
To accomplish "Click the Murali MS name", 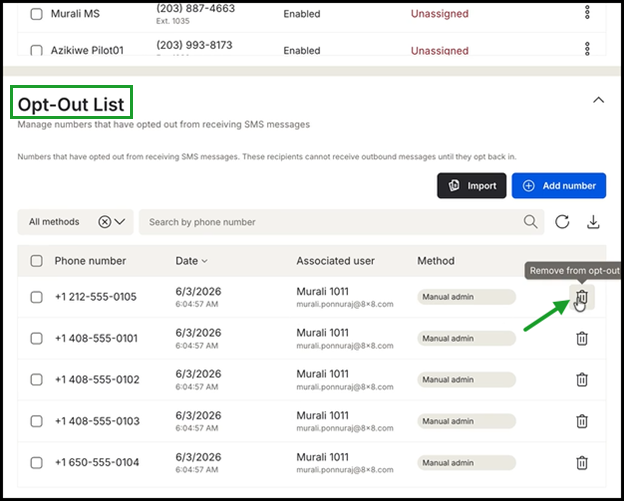I will (75, 14).
